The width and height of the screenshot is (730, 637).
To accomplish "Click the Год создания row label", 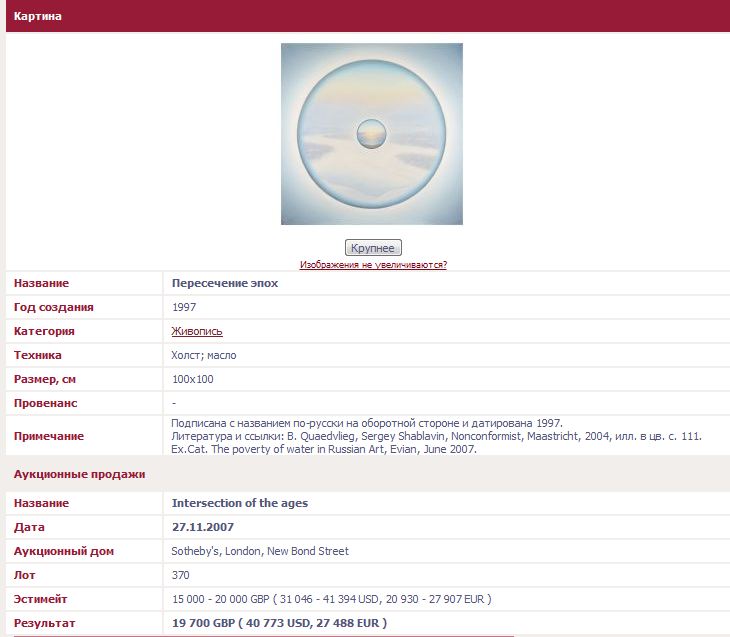I will 53,307.
